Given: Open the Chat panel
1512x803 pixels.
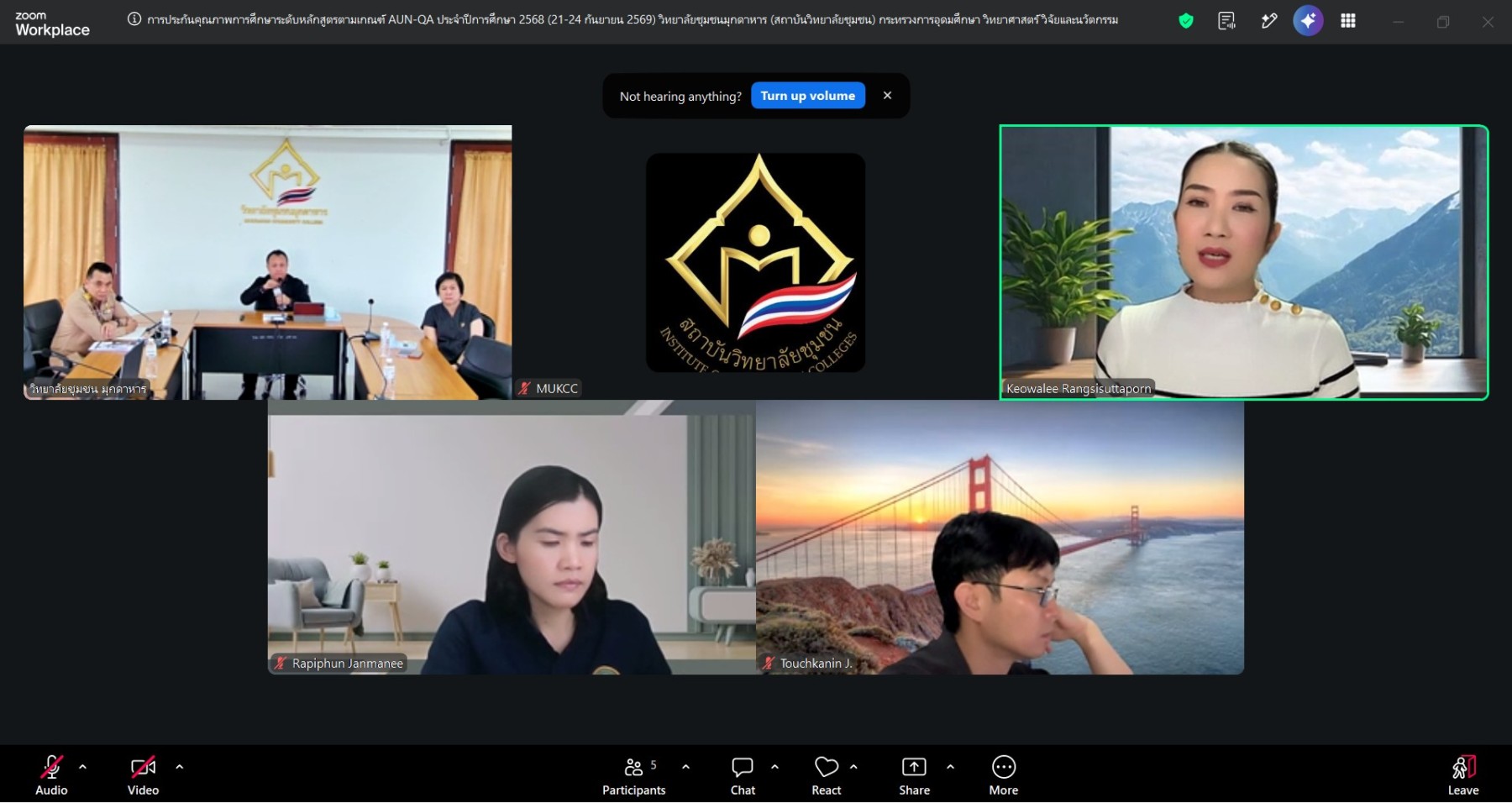Looking at the screenshot, I should (743, 776).
